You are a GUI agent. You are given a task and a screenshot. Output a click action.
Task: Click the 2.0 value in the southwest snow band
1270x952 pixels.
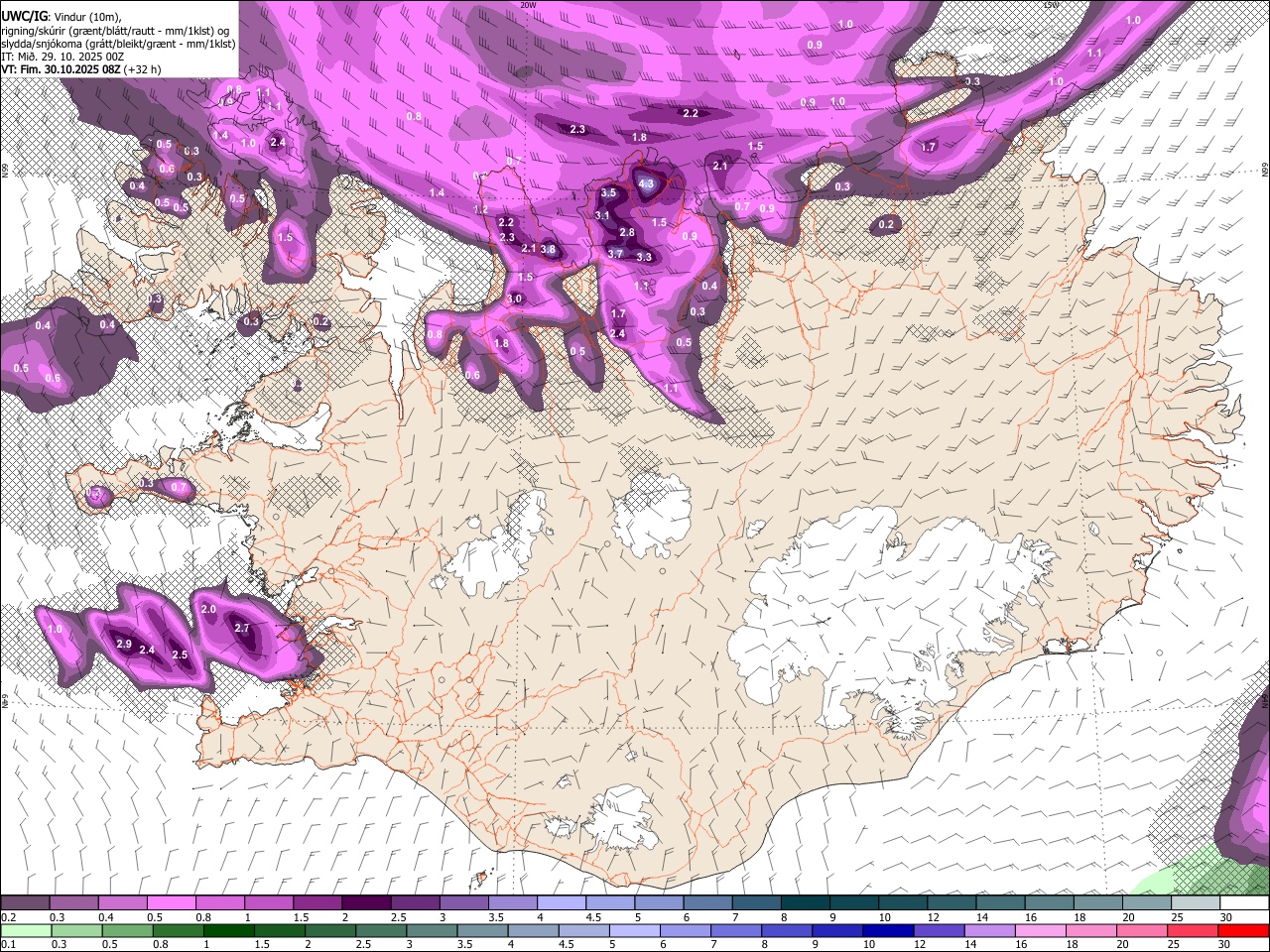(208, 609)
